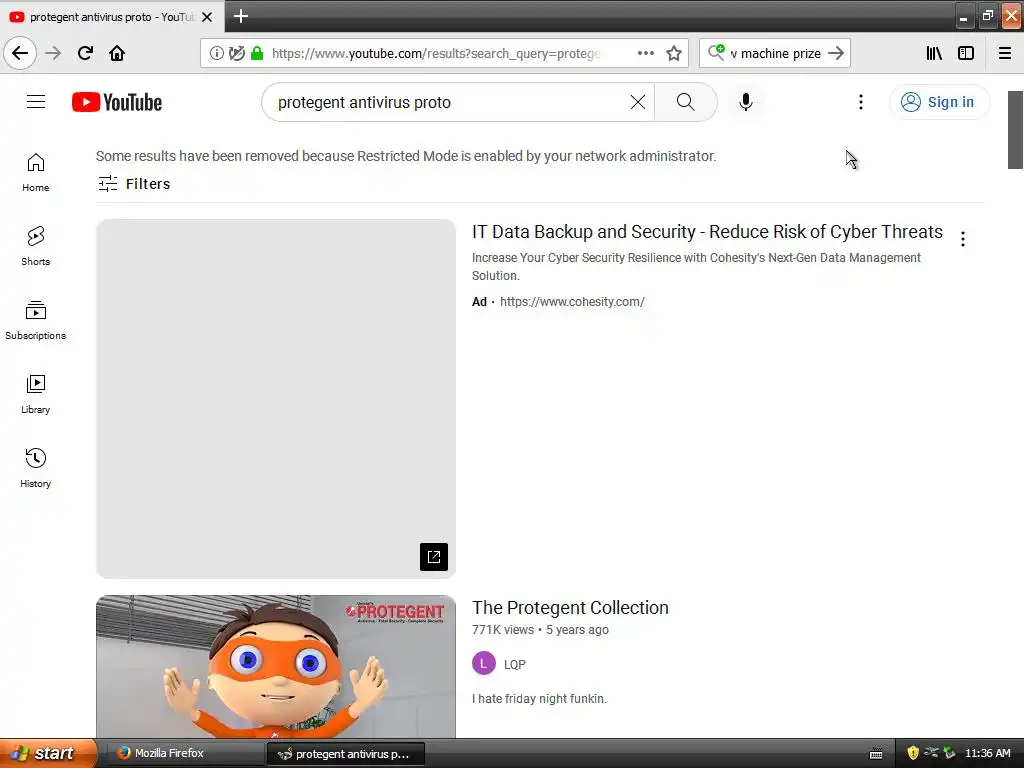Open Library in YouTube sidebar

pos(36,394)
